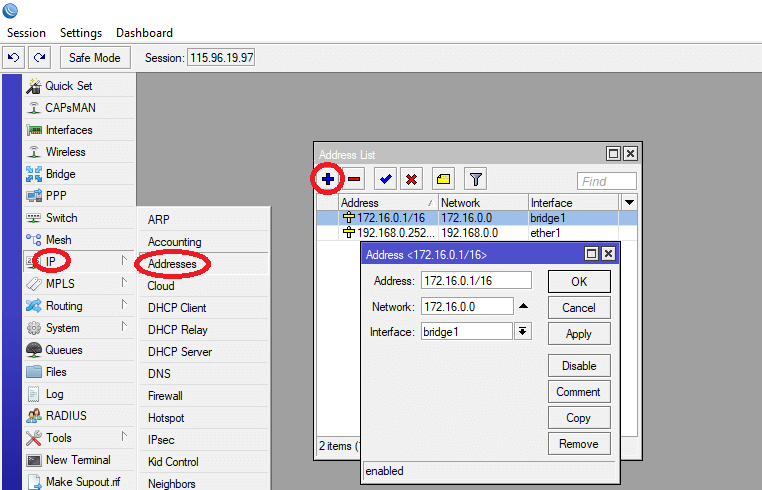Image resolution: width=762 pixels, height=490 pixels.
Task: Open the column selector dropdown in Address List
Action: pos(629,203)
